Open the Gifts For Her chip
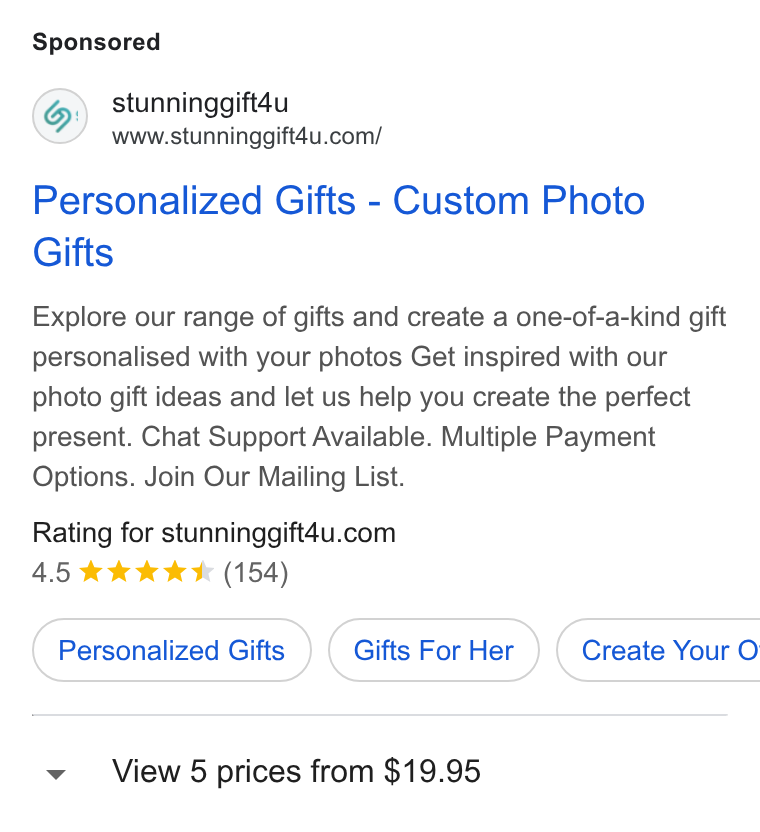The image size is (760, 832). tap(434, 650)
